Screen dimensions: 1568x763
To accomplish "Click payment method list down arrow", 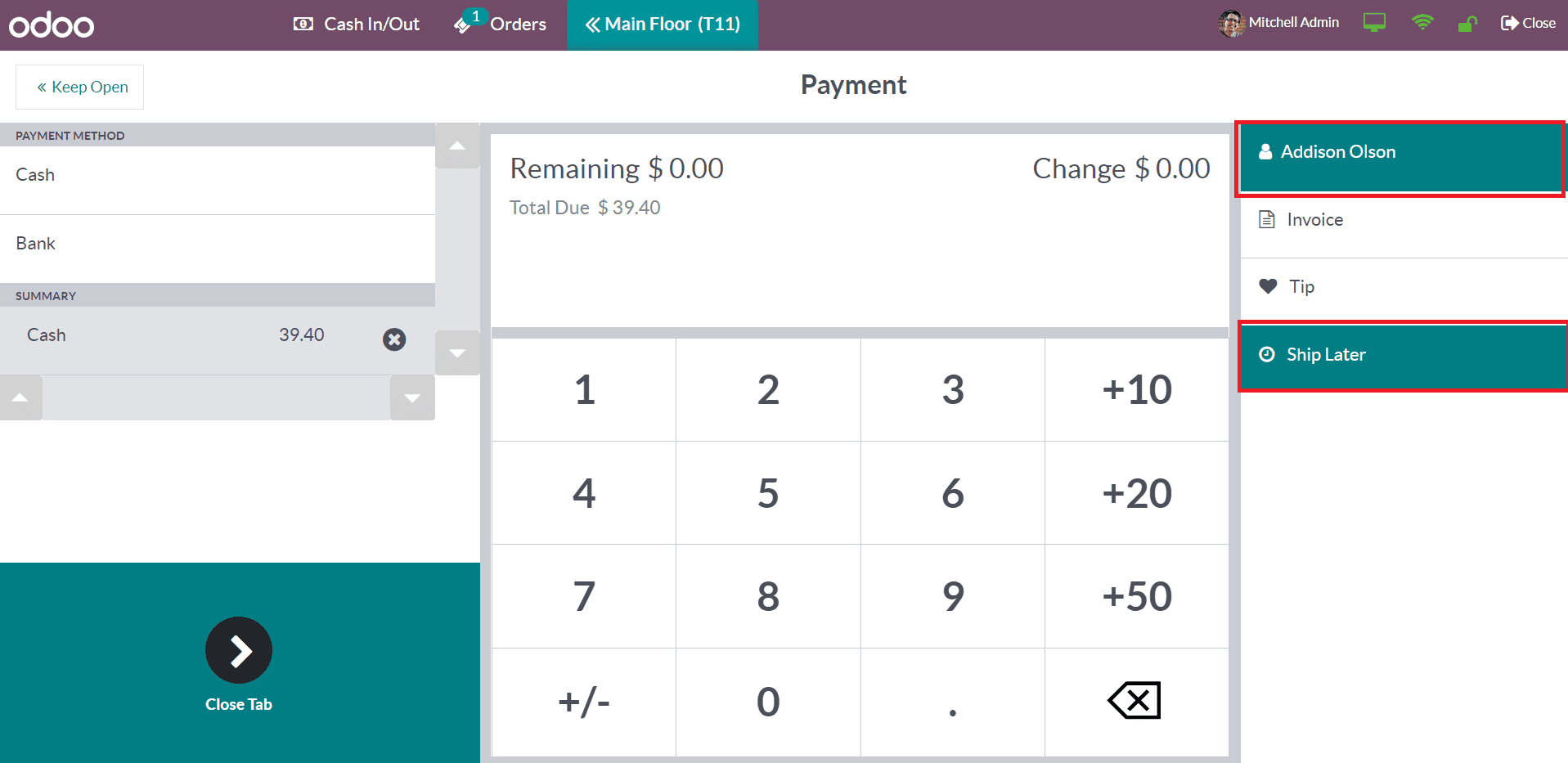I will click(x=457, y=353).
